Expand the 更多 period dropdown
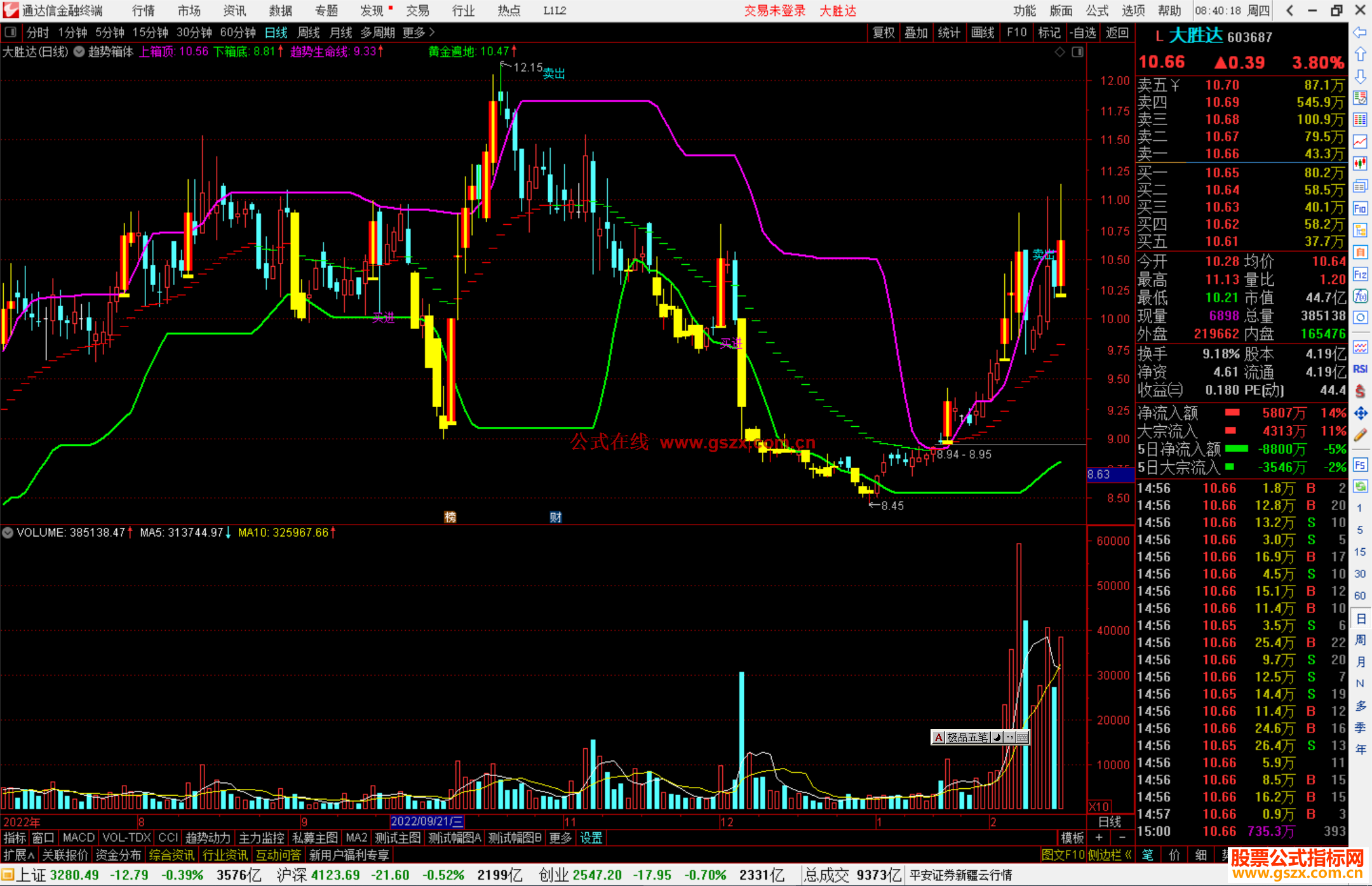Screen dimensions: 1372x886 (x=419, y=32)
